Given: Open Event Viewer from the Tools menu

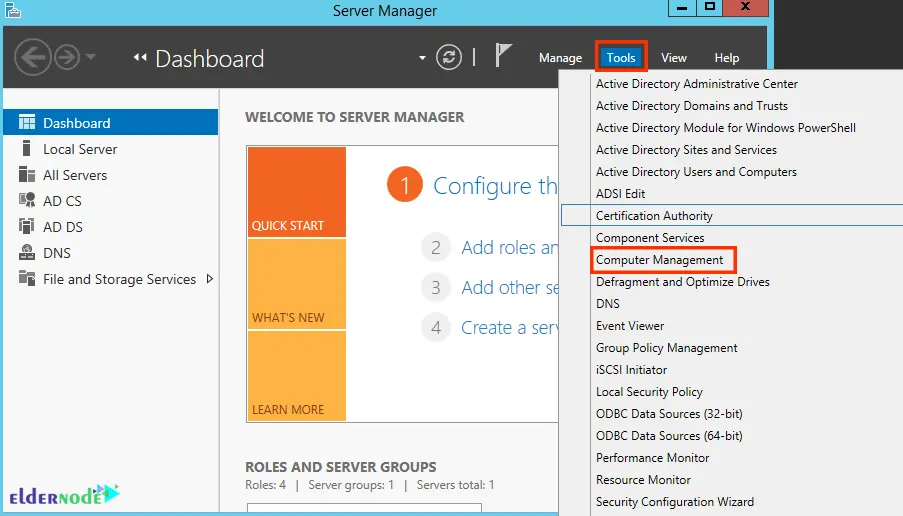Looking at the screenshot, I should click(x=630, y=326).
